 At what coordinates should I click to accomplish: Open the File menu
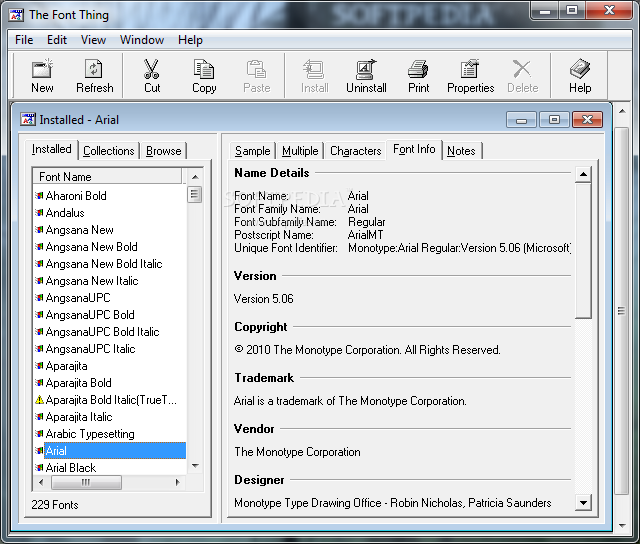click(x=24, y=40)
